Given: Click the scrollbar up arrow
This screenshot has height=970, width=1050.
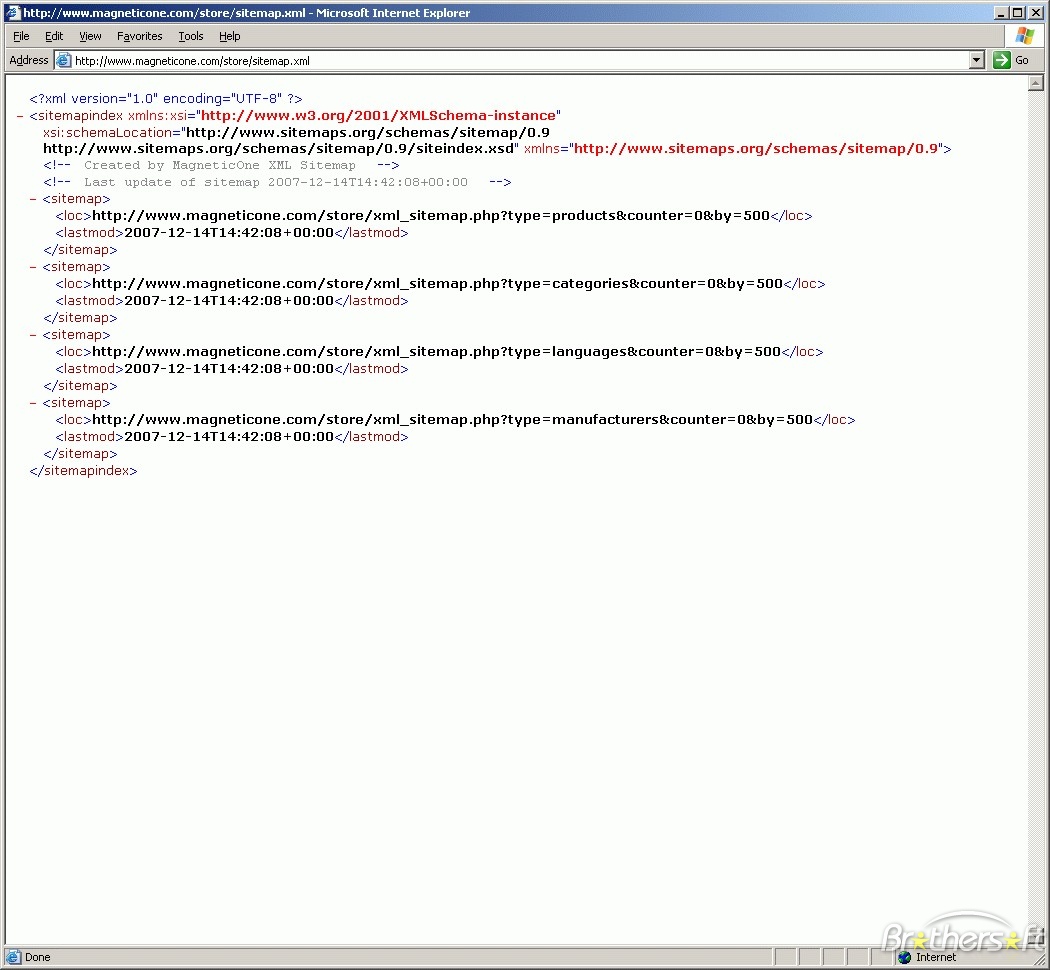Looking at the screenshot, I should 1036,83.
